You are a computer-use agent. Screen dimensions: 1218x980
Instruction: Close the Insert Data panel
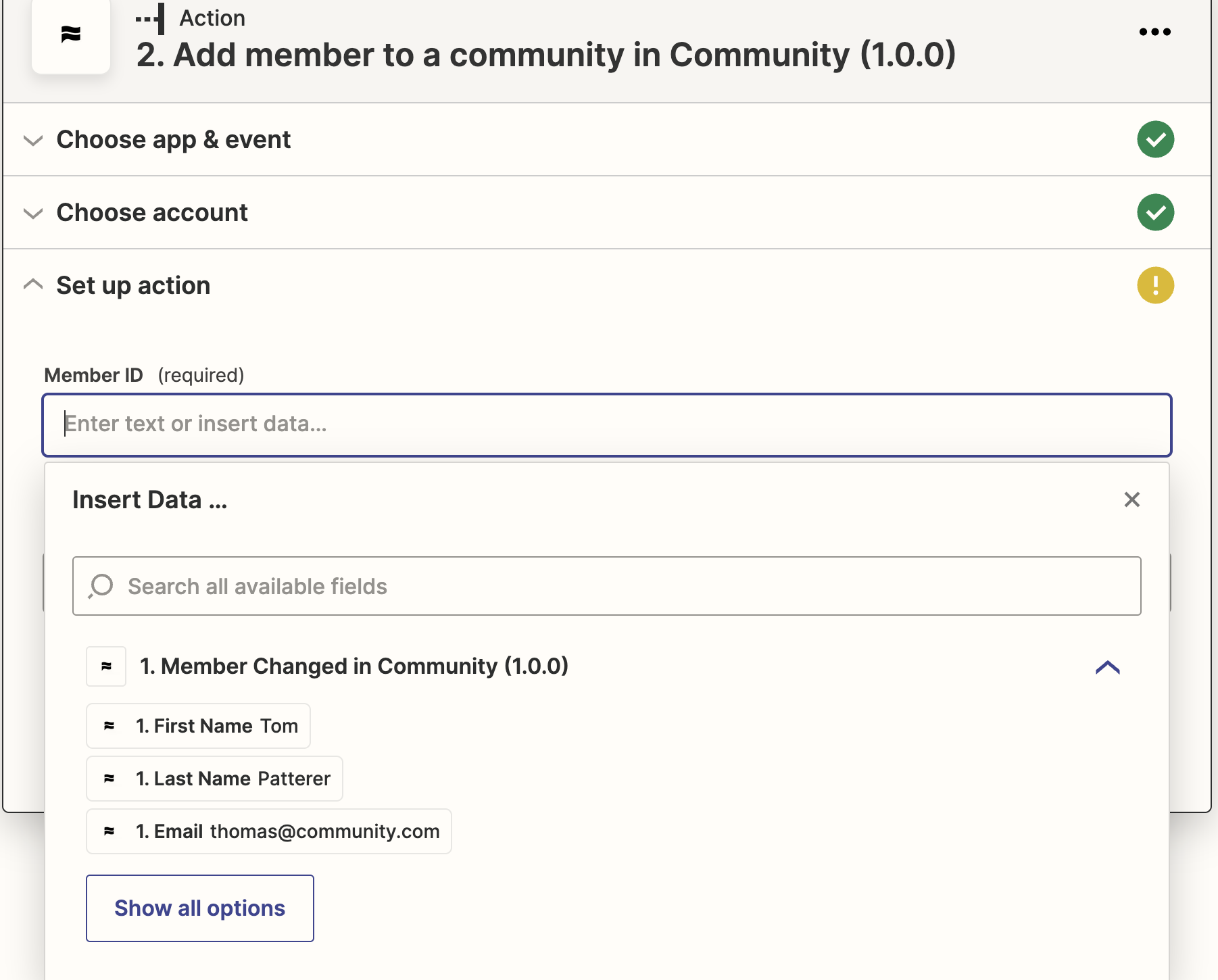pyautogui.click(x=1131, y=499)
